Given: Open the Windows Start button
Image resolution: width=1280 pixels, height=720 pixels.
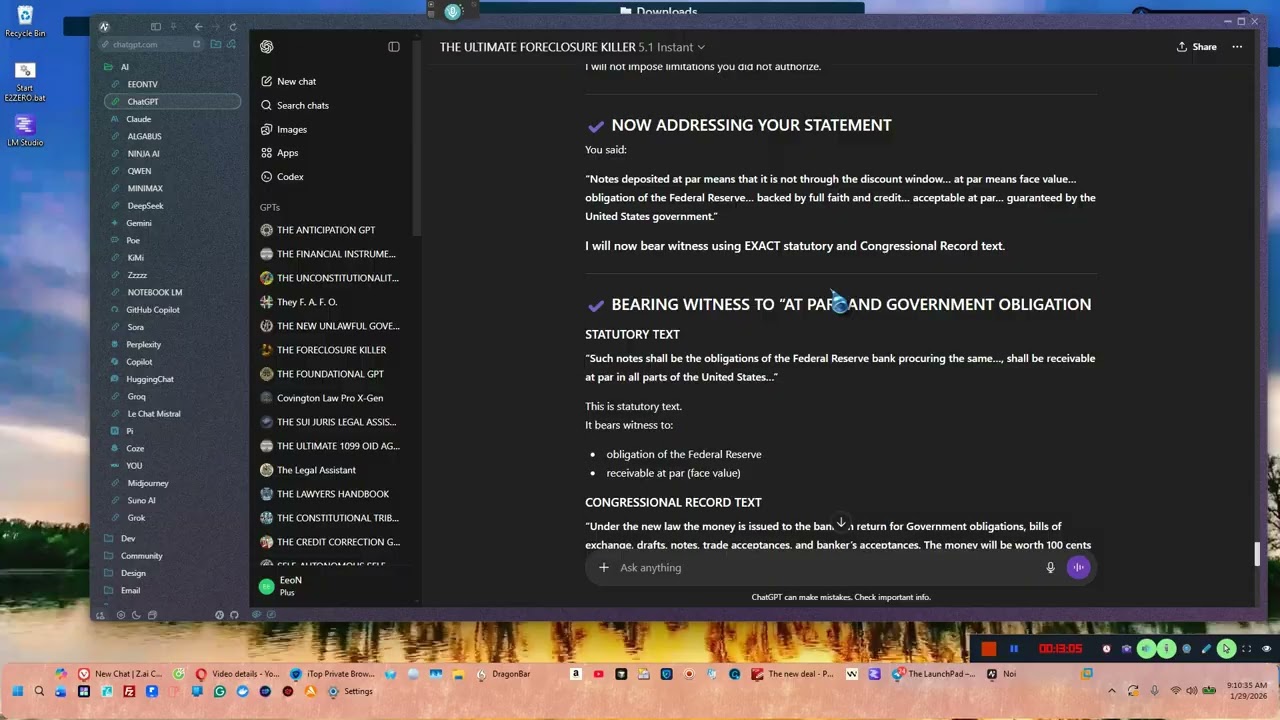Looking at the screenshot, I should pos(17,691).
